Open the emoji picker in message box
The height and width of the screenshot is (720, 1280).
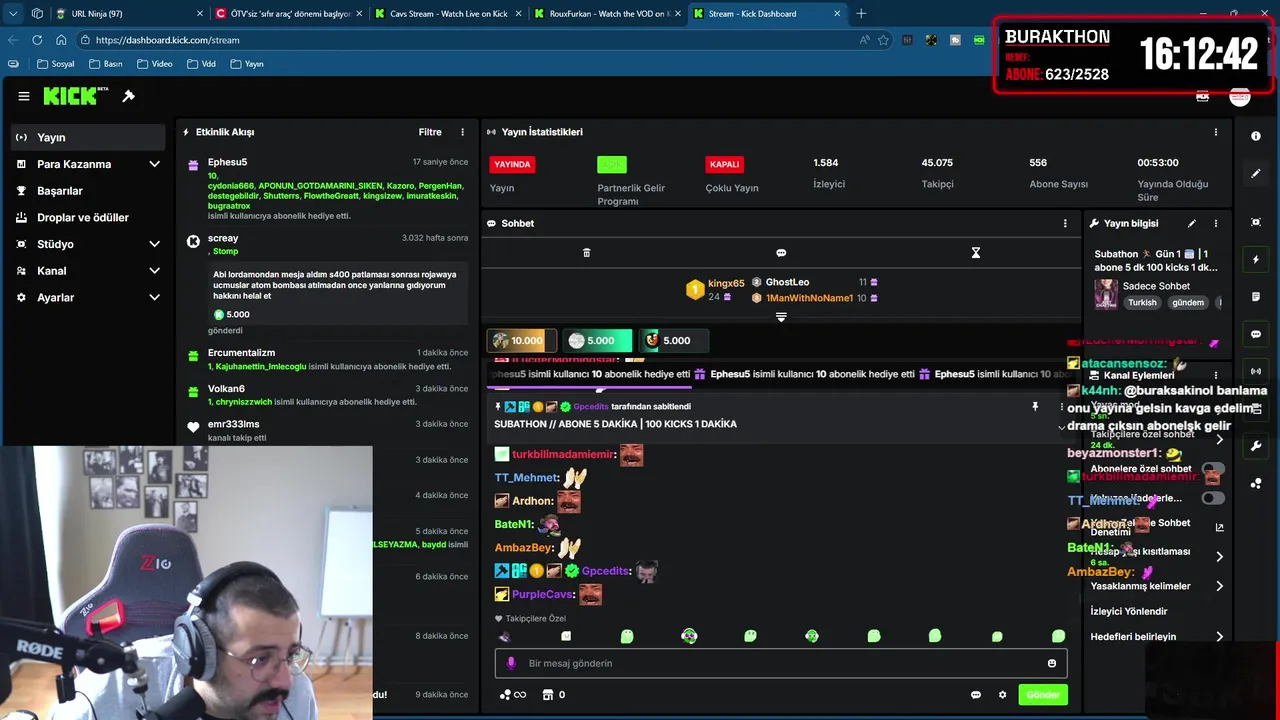[x=1051, y=663]
